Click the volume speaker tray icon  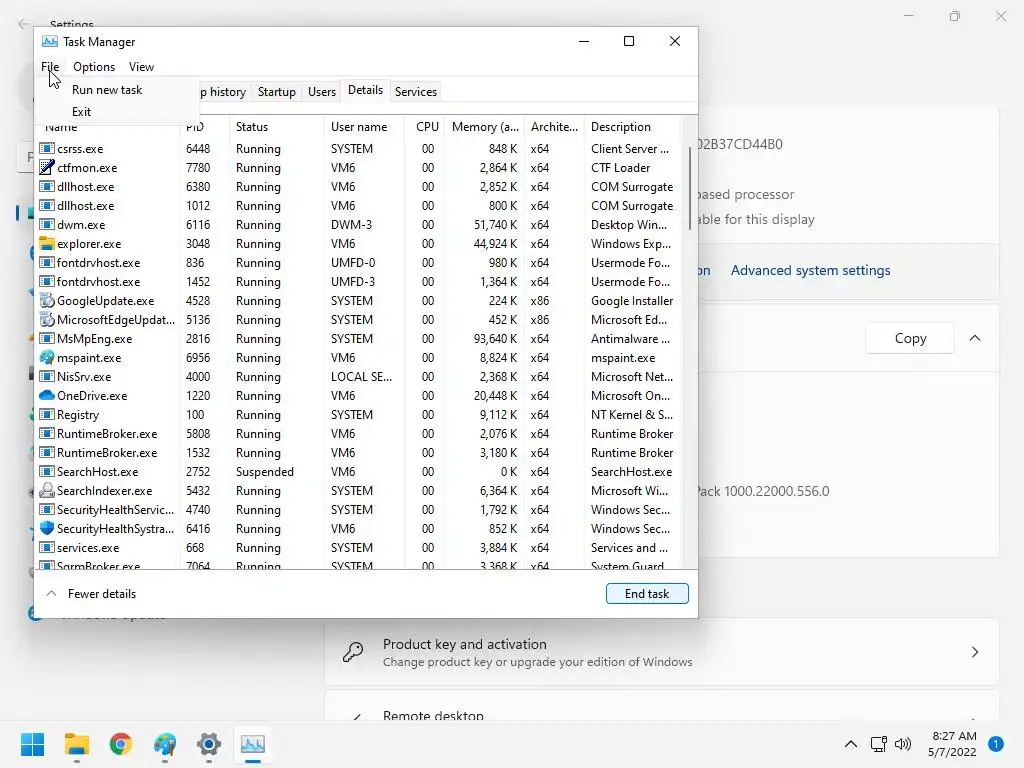point(903,744)
